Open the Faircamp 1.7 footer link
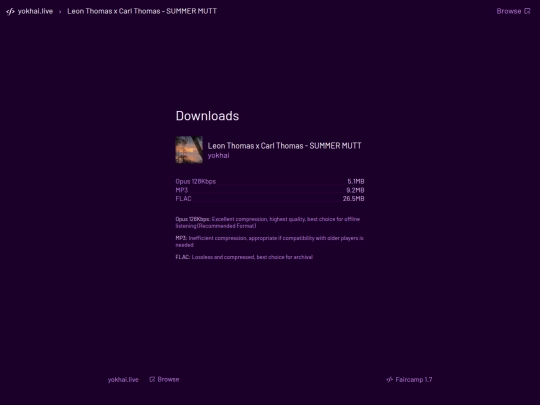Screen dimensions: 540x405 pos(409,380)
